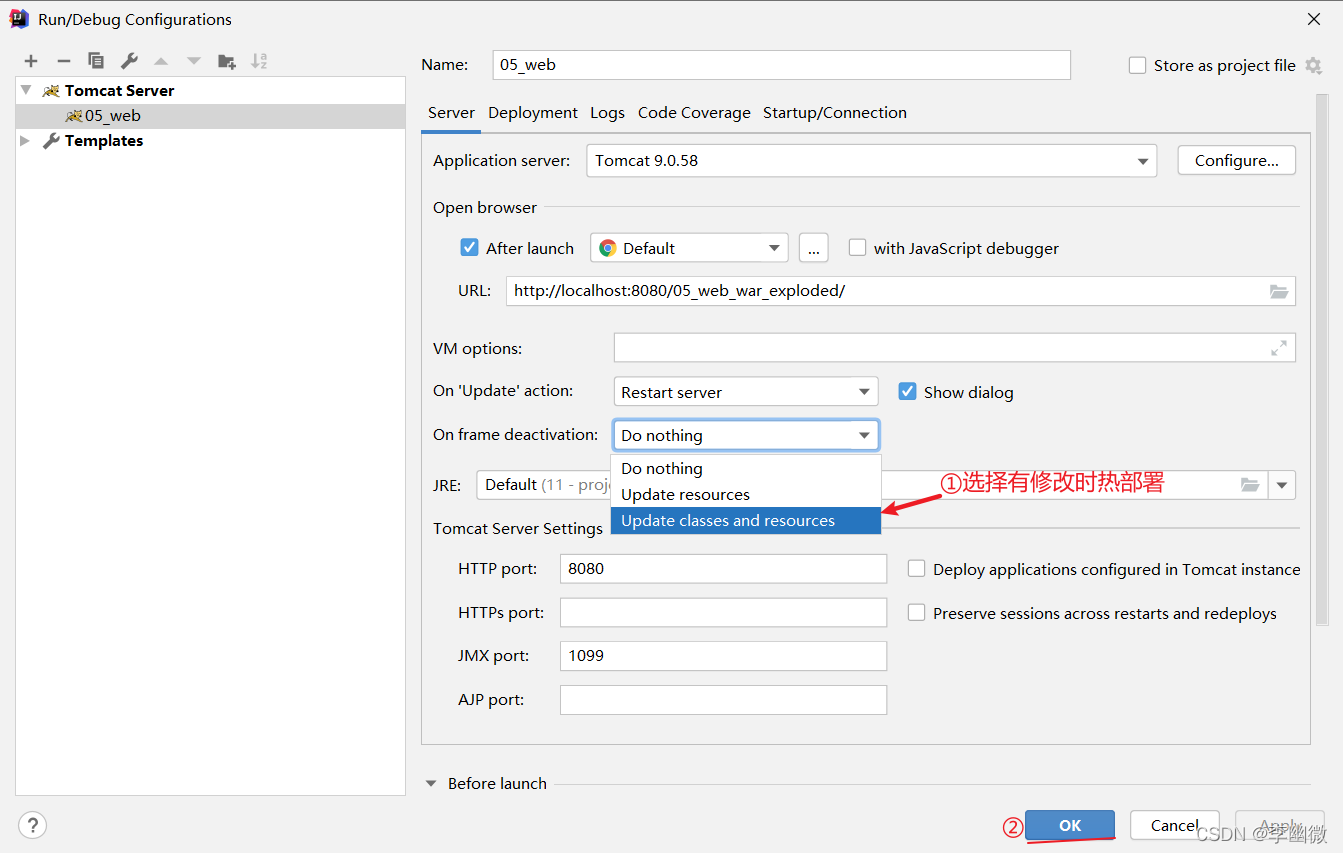Open JRE dropdown arrow
The height and width of the screenshot is (853, 1343).
point(1282,485)
